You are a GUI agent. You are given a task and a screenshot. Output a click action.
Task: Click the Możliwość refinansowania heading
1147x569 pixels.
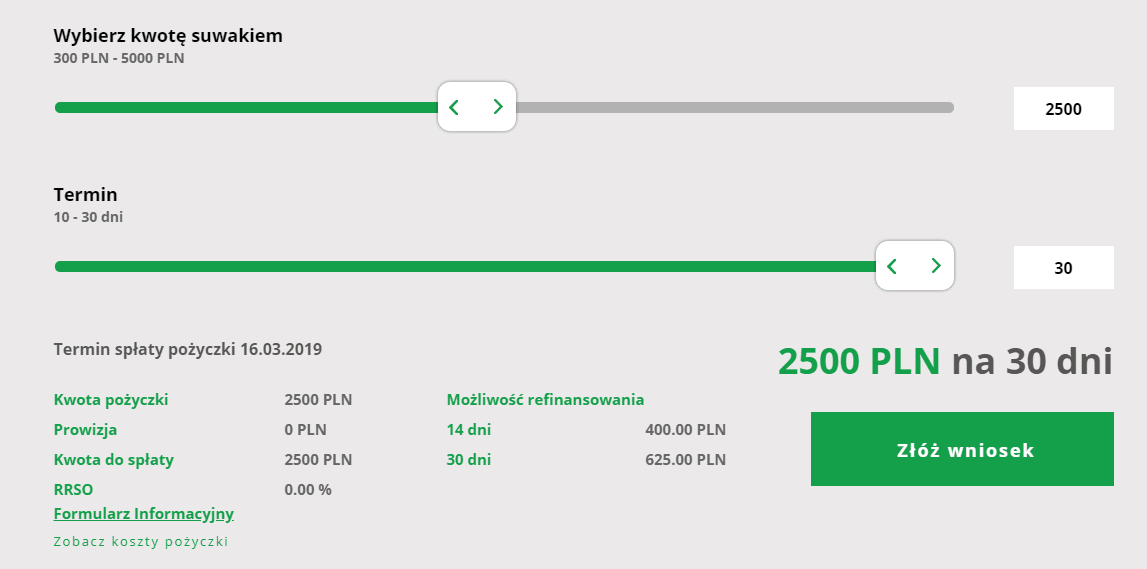coord(545,399)
